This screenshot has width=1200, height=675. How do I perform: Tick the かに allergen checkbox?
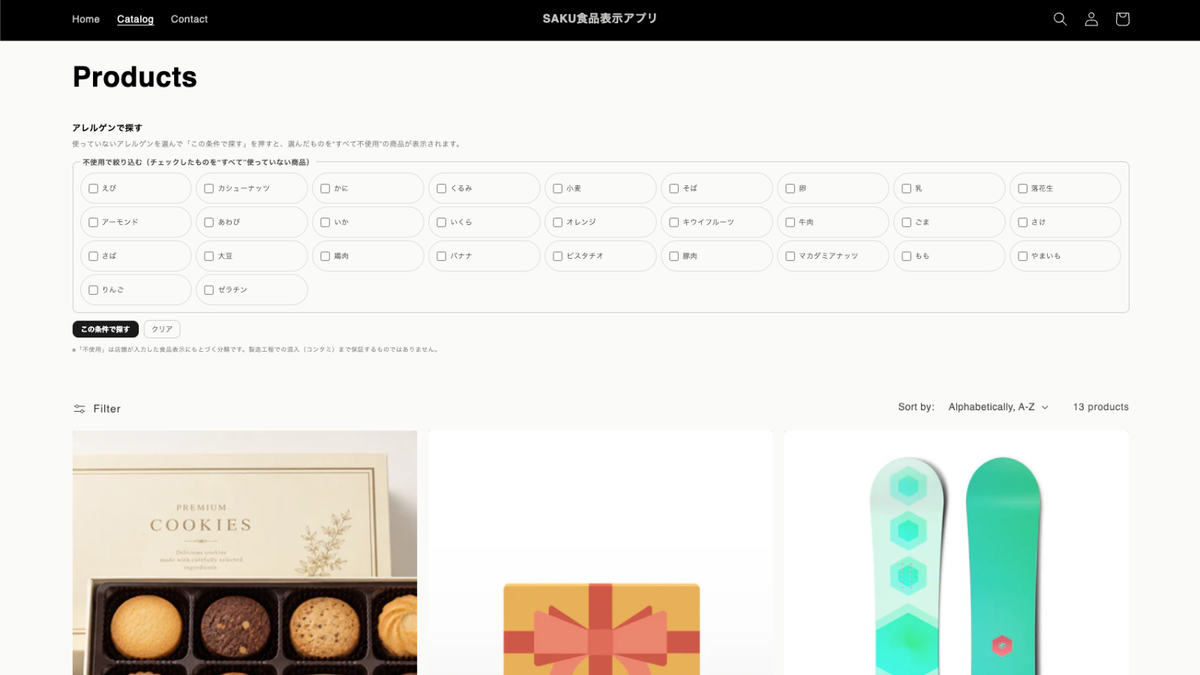325,188
